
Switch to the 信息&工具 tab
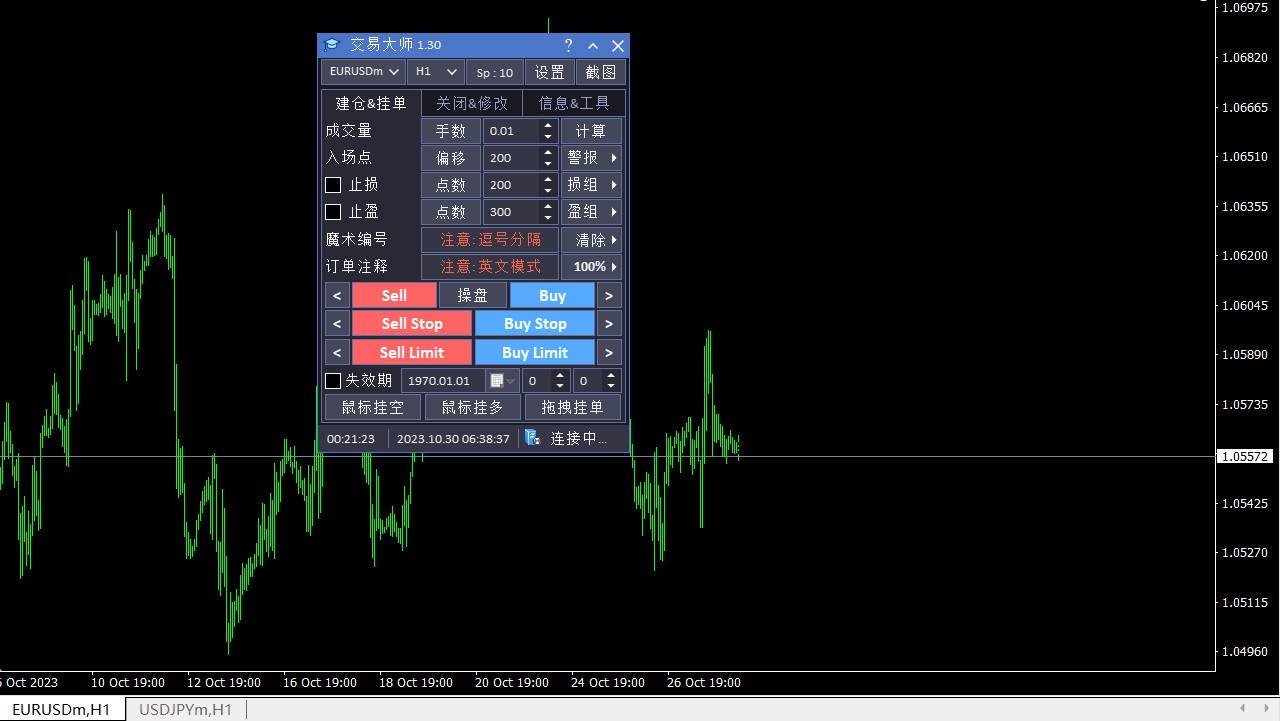click(x=574, y=103)
